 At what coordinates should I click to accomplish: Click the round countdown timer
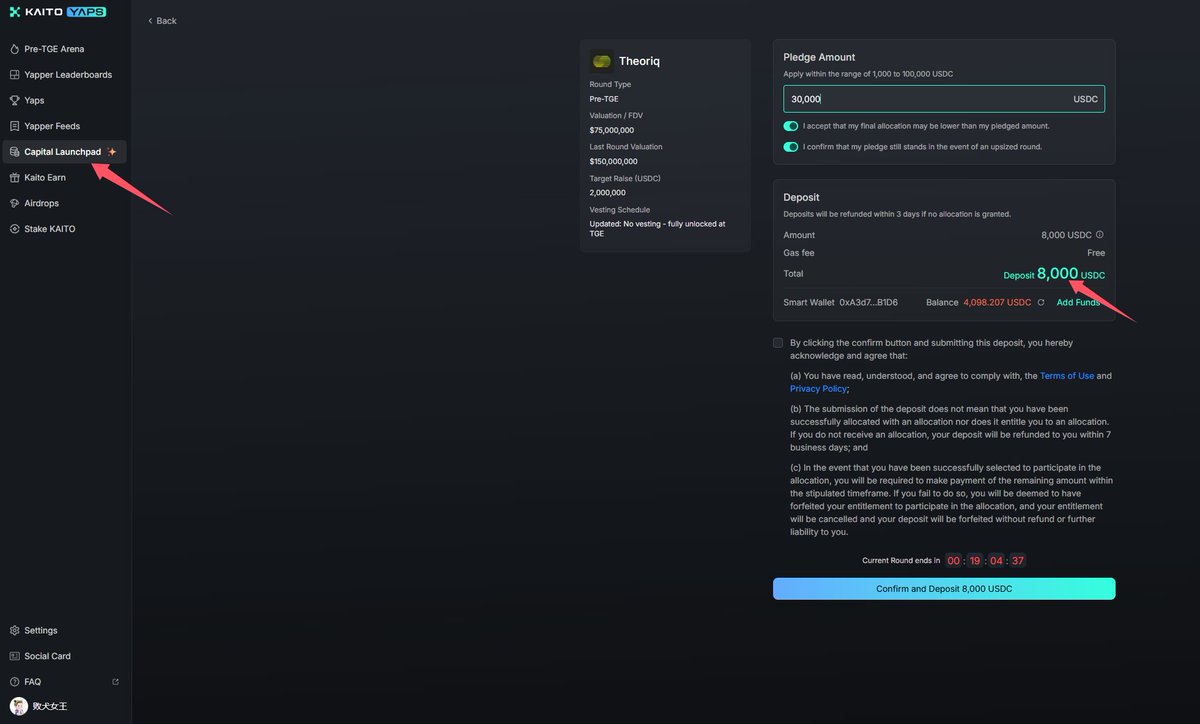pyautogui.click(x=985, y=561)
